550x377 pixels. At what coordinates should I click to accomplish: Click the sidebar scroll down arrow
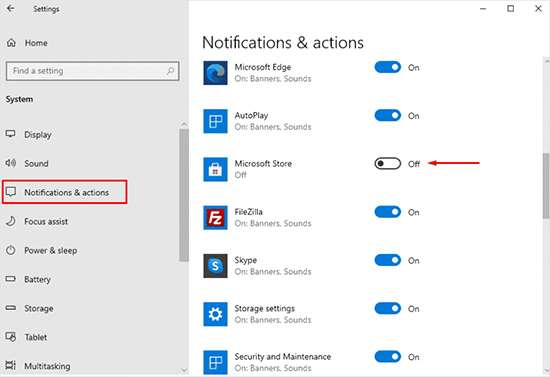(184, 370)
